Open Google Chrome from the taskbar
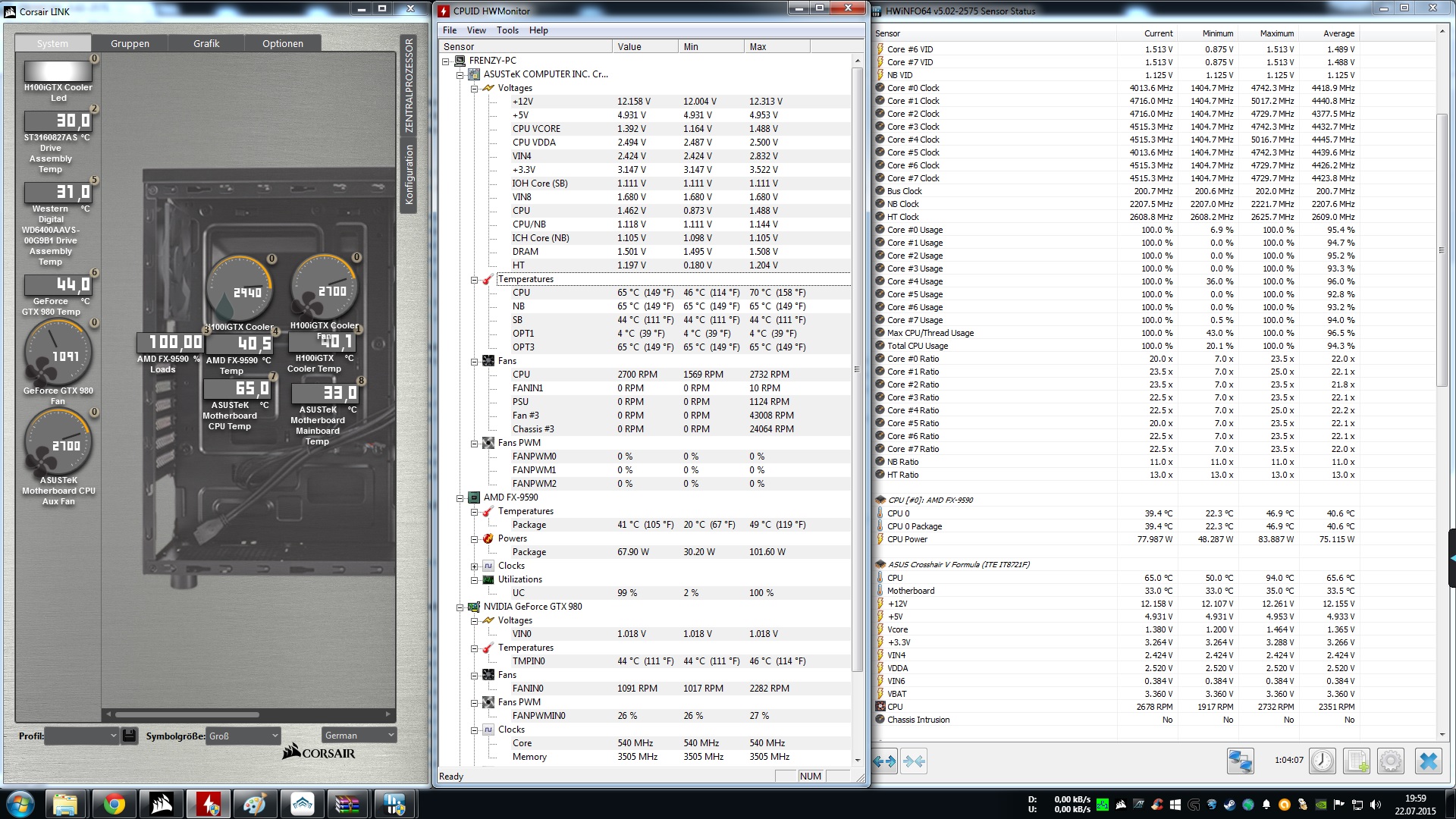 (x=115, y=804)
